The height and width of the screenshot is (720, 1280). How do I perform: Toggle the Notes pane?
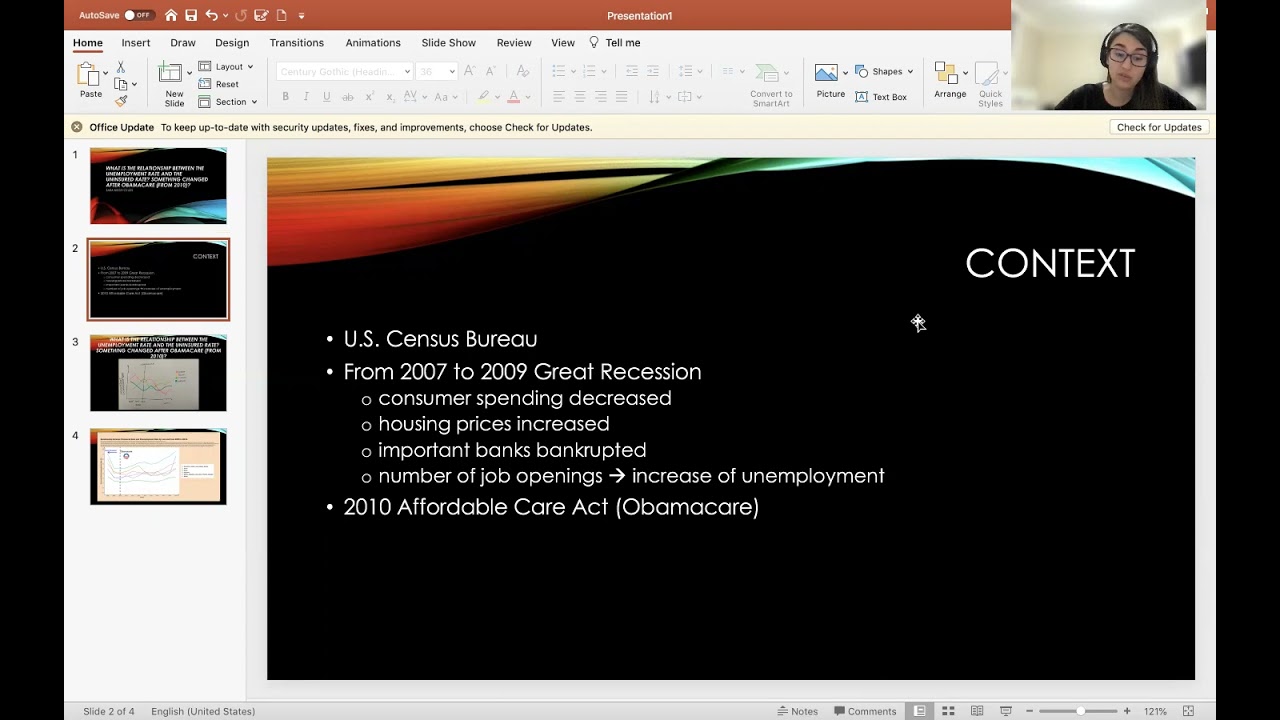pyautogui.click(x=797, y=711)
